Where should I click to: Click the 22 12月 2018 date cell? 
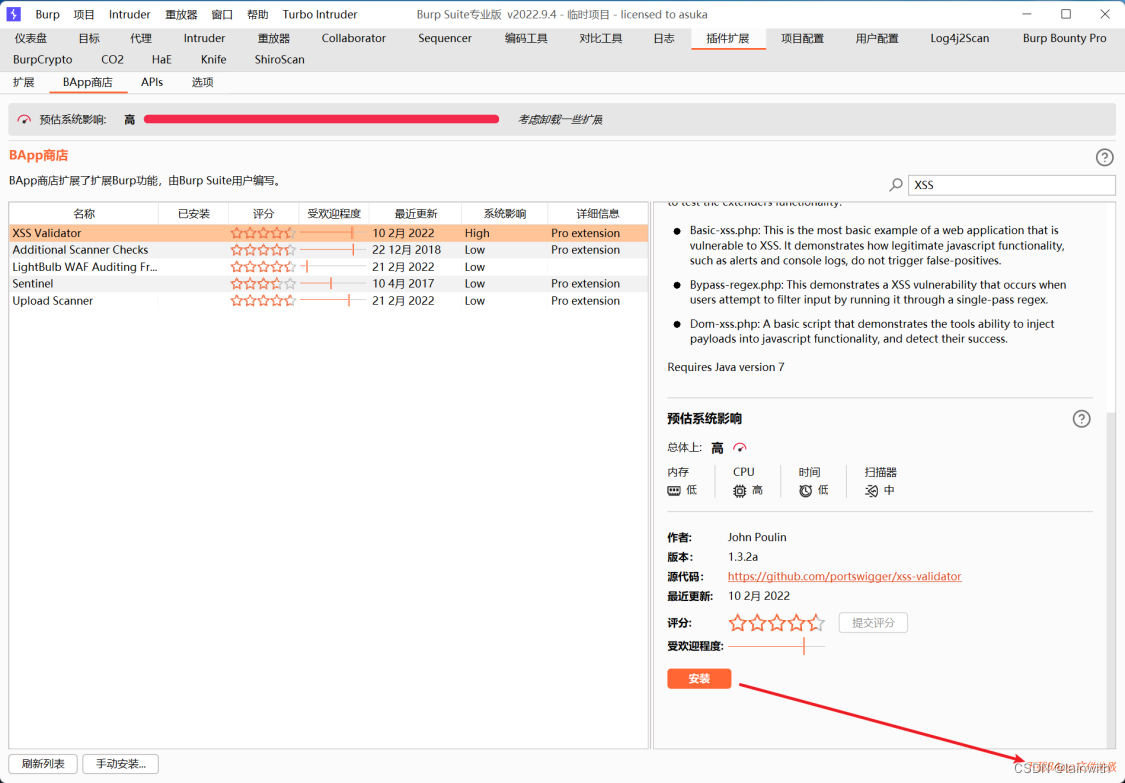(x=416, y=250)
